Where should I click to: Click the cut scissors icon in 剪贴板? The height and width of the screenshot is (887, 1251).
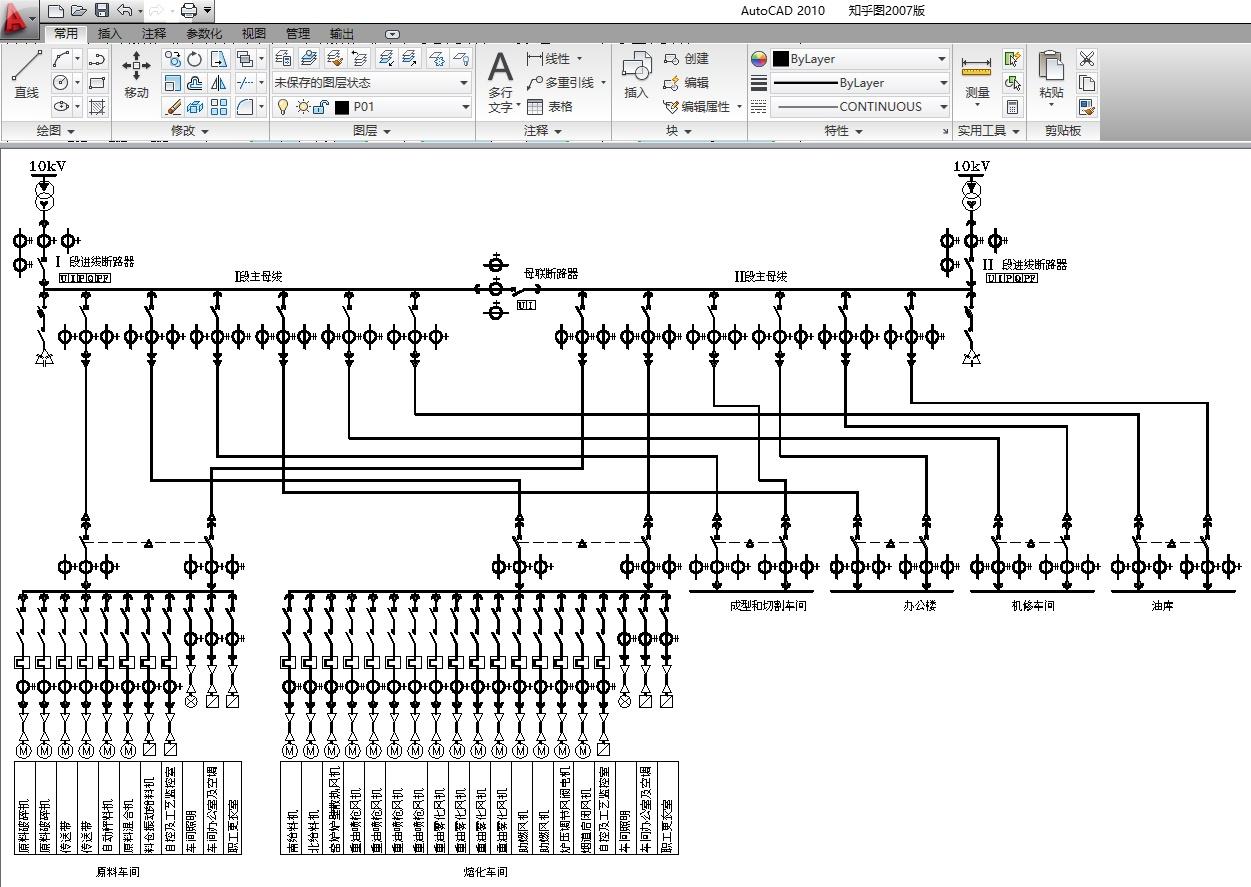pyautogui.click(x=1087, y=59)
